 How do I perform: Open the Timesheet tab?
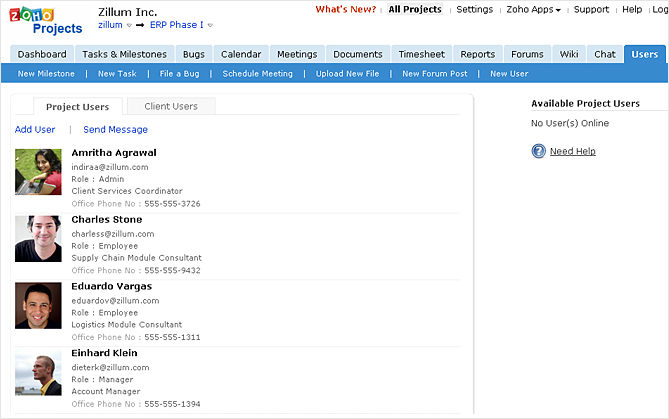pos(422,54)
